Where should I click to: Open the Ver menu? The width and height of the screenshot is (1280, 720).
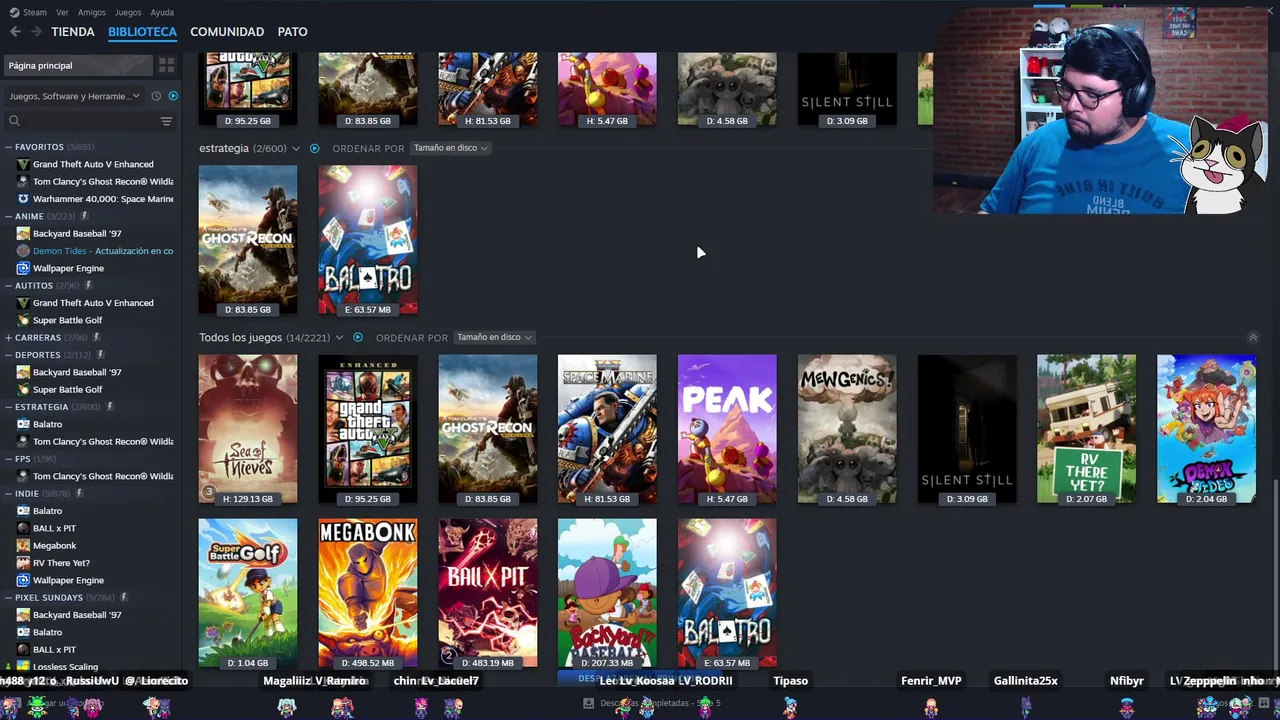(62, 12)
